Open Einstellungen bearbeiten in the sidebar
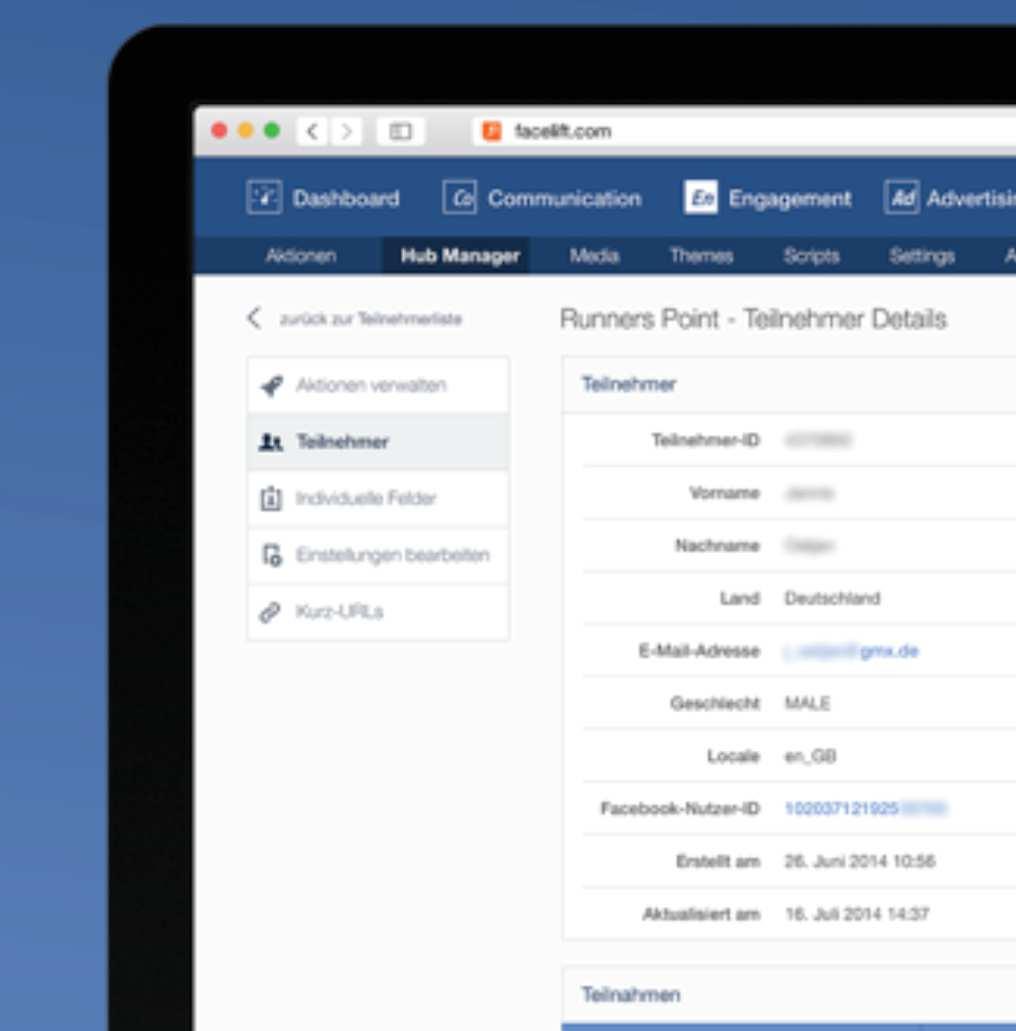Screen dimensions: 1016x1031 378,555
